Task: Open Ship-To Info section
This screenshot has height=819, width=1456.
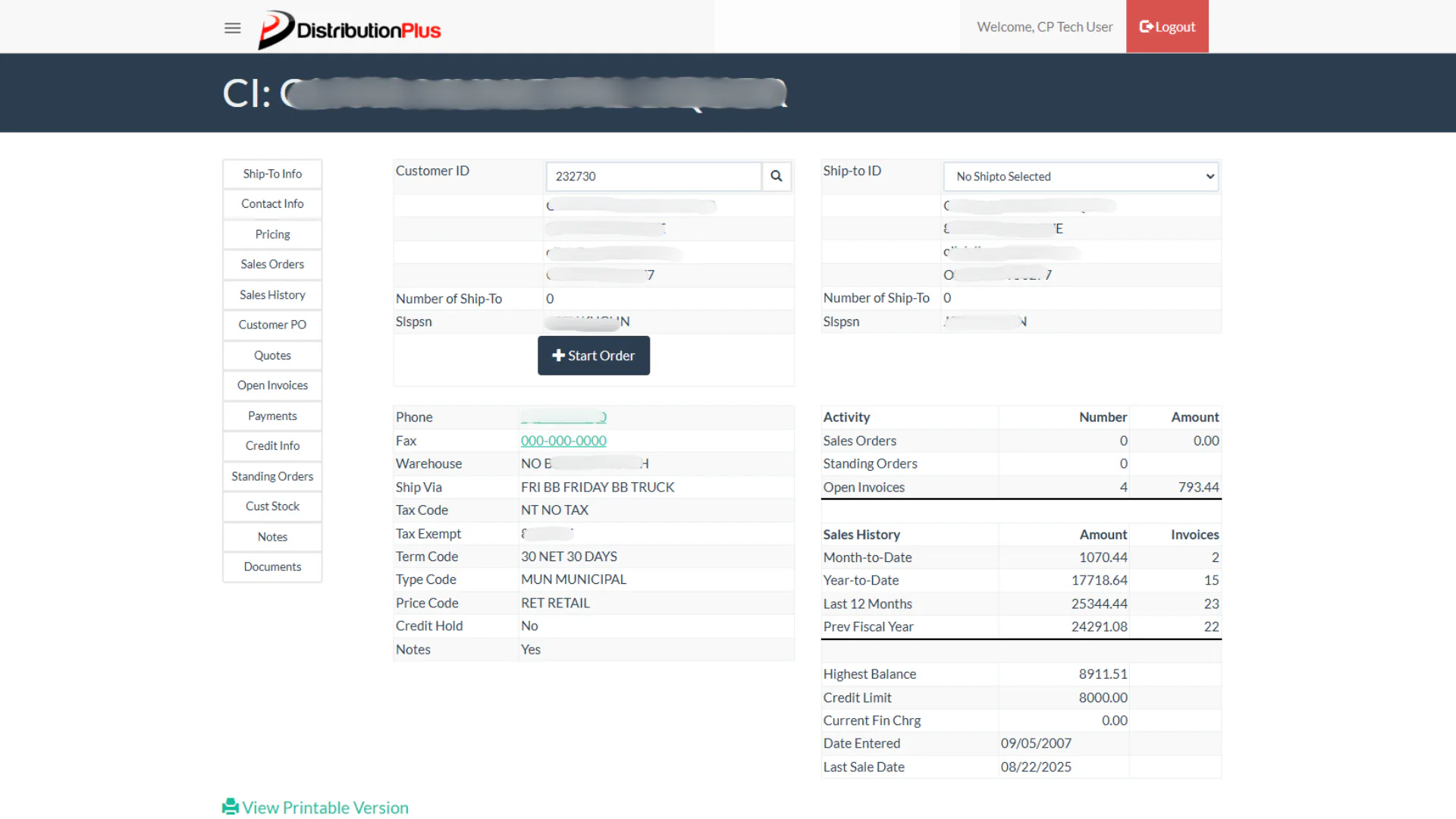Action: (x=272, y=174)
